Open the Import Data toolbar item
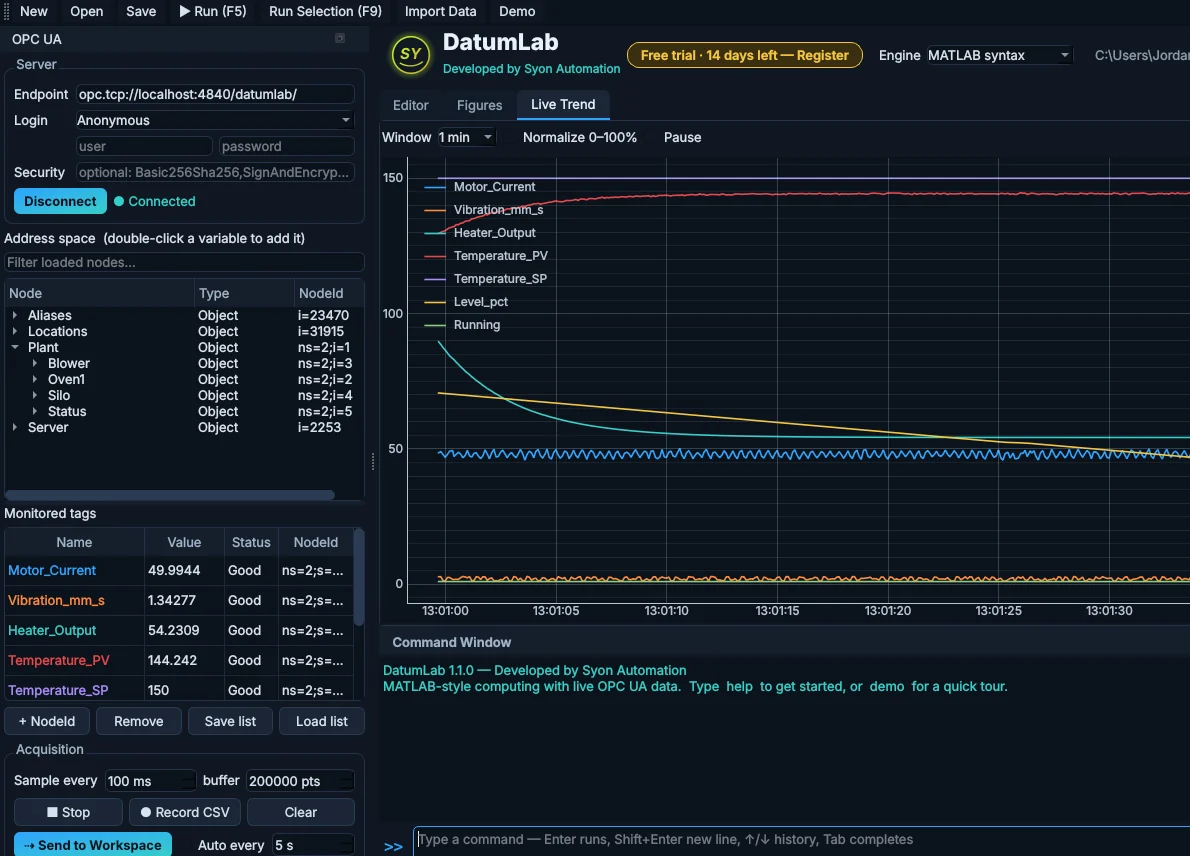This screenshot has width=1190, height=856. pyautogui.click(x=440, y=11)
